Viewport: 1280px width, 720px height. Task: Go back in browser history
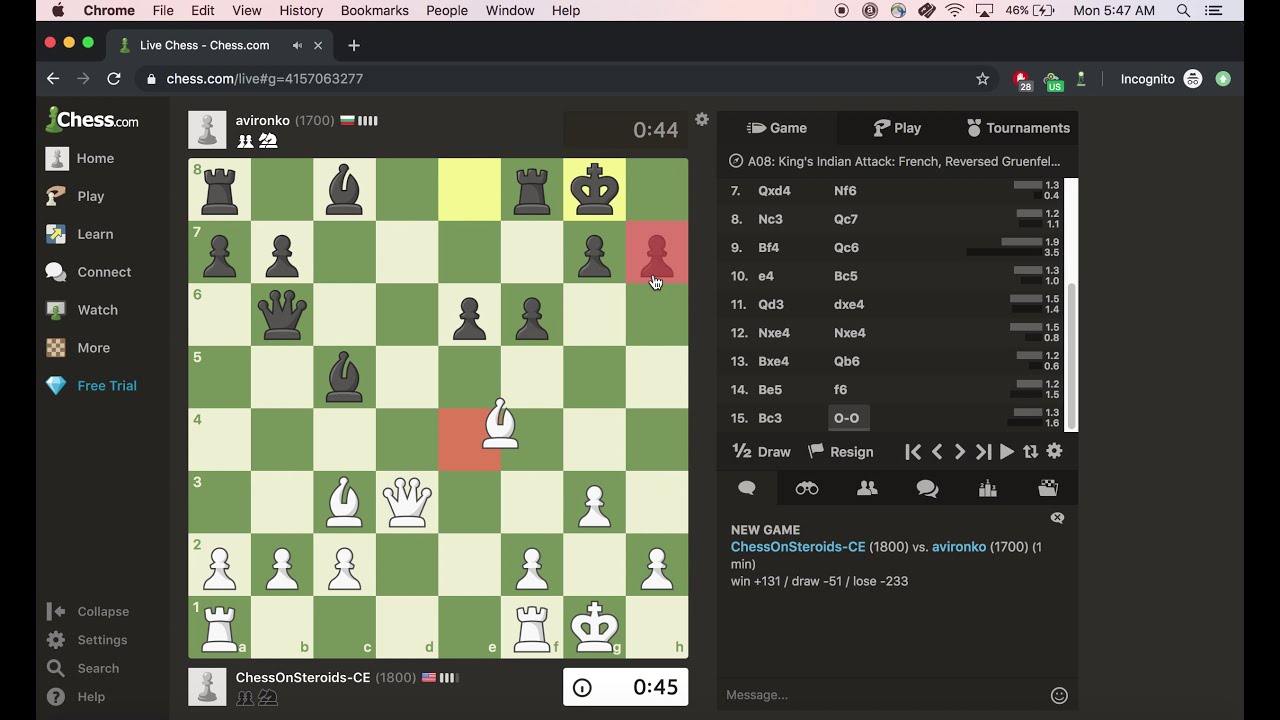coord(53,78)
